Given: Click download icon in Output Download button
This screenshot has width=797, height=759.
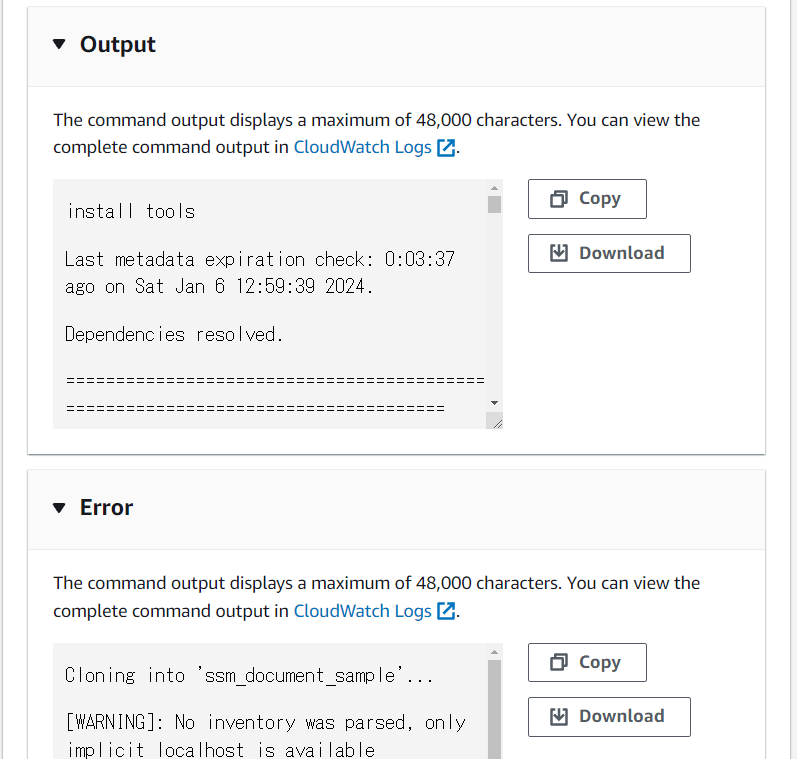Looking at the screenshot, I should [559, 253].
